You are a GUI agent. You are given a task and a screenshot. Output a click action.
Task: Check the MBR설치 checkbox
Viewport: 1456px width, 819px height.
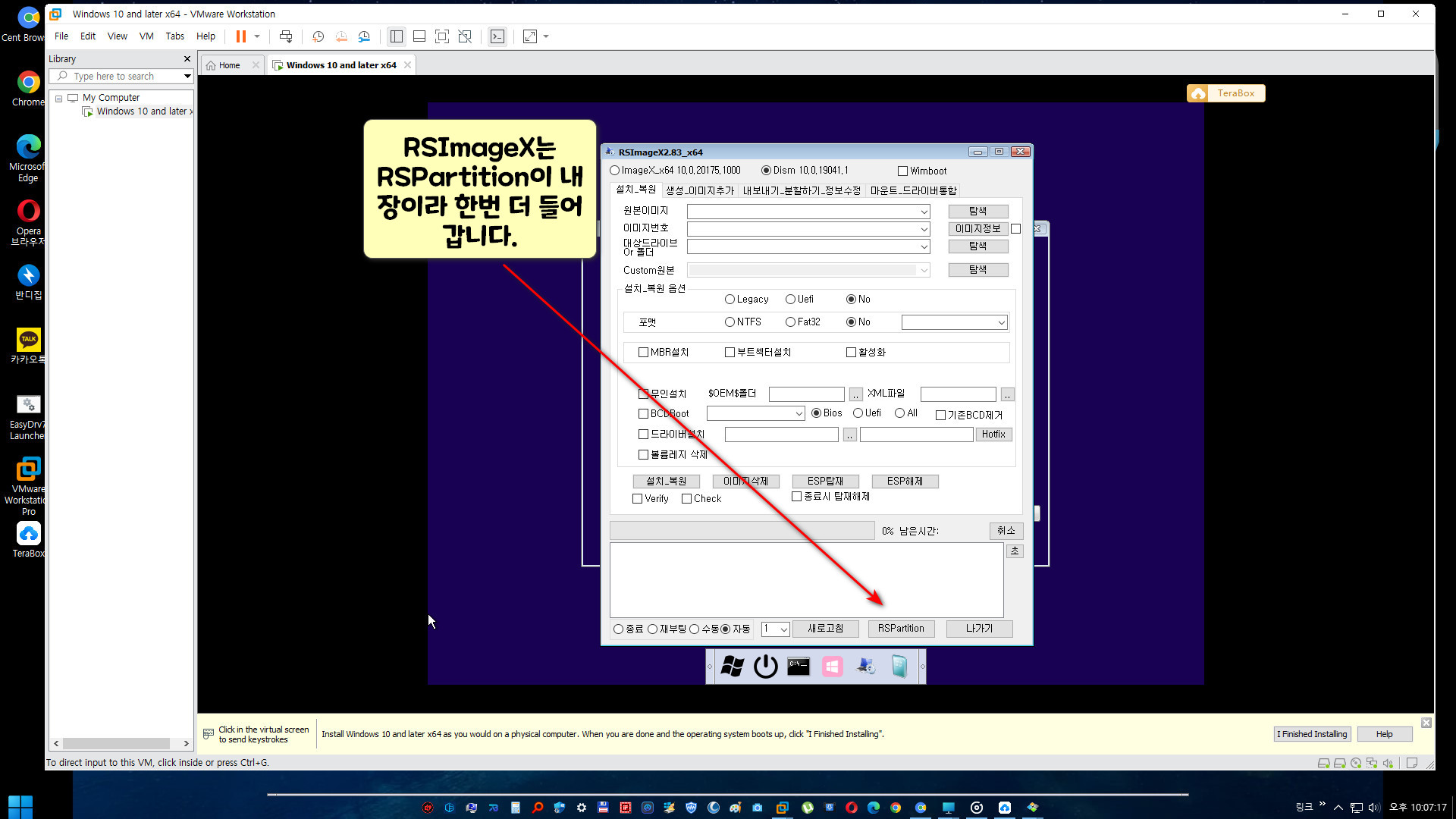pos(643,353)
